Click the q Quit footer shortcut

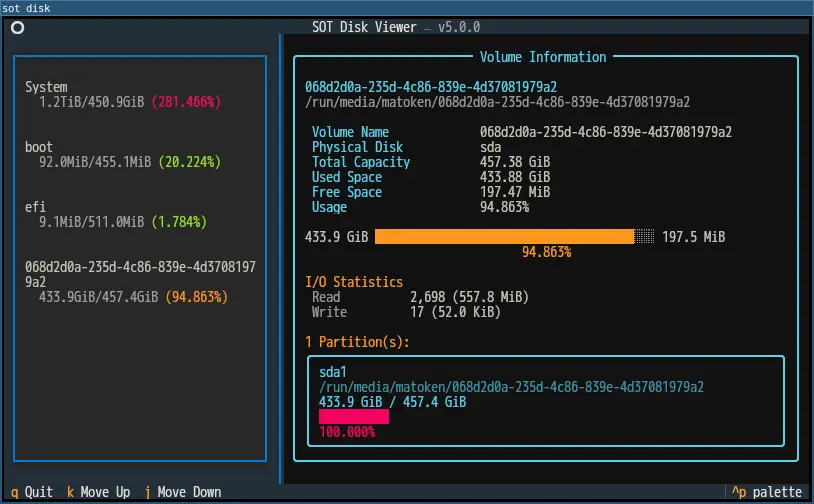pyautogui.click(x=32, y=492)
